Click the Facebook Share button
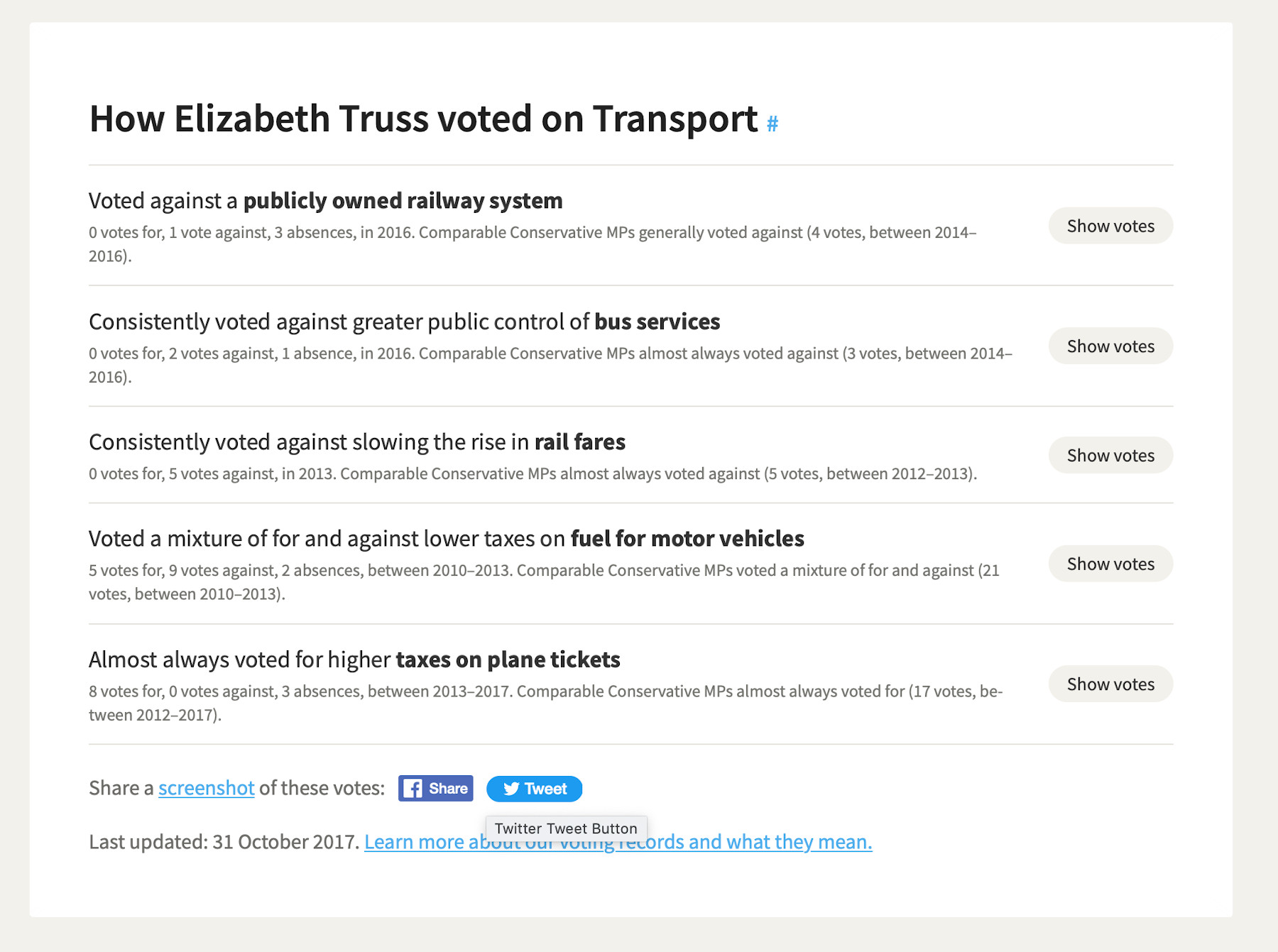Viewport: 1278px width, 952px height. [435, 789]
